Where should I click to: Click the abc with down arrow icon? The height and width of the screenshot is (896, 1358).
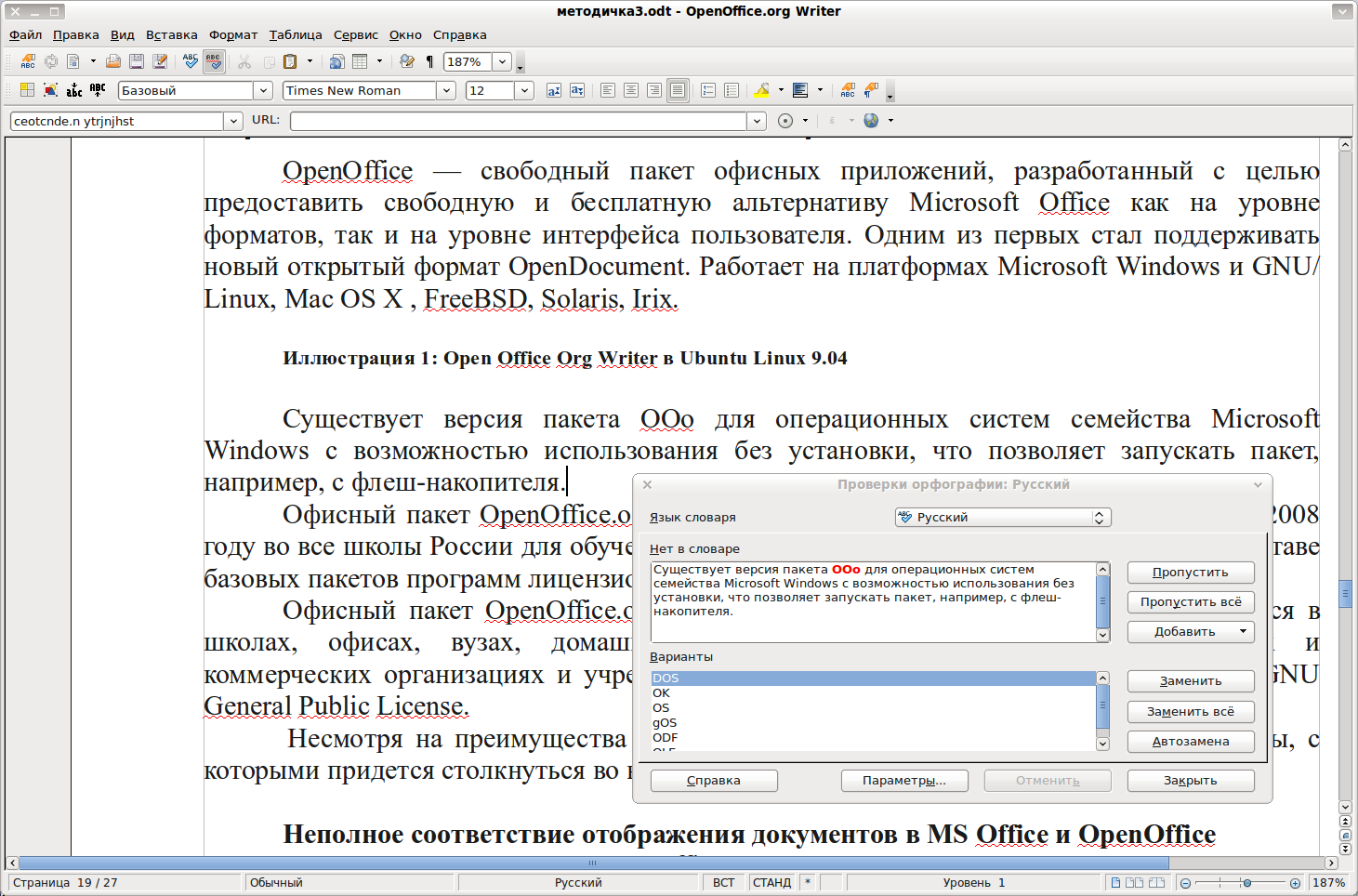point(74,90)
